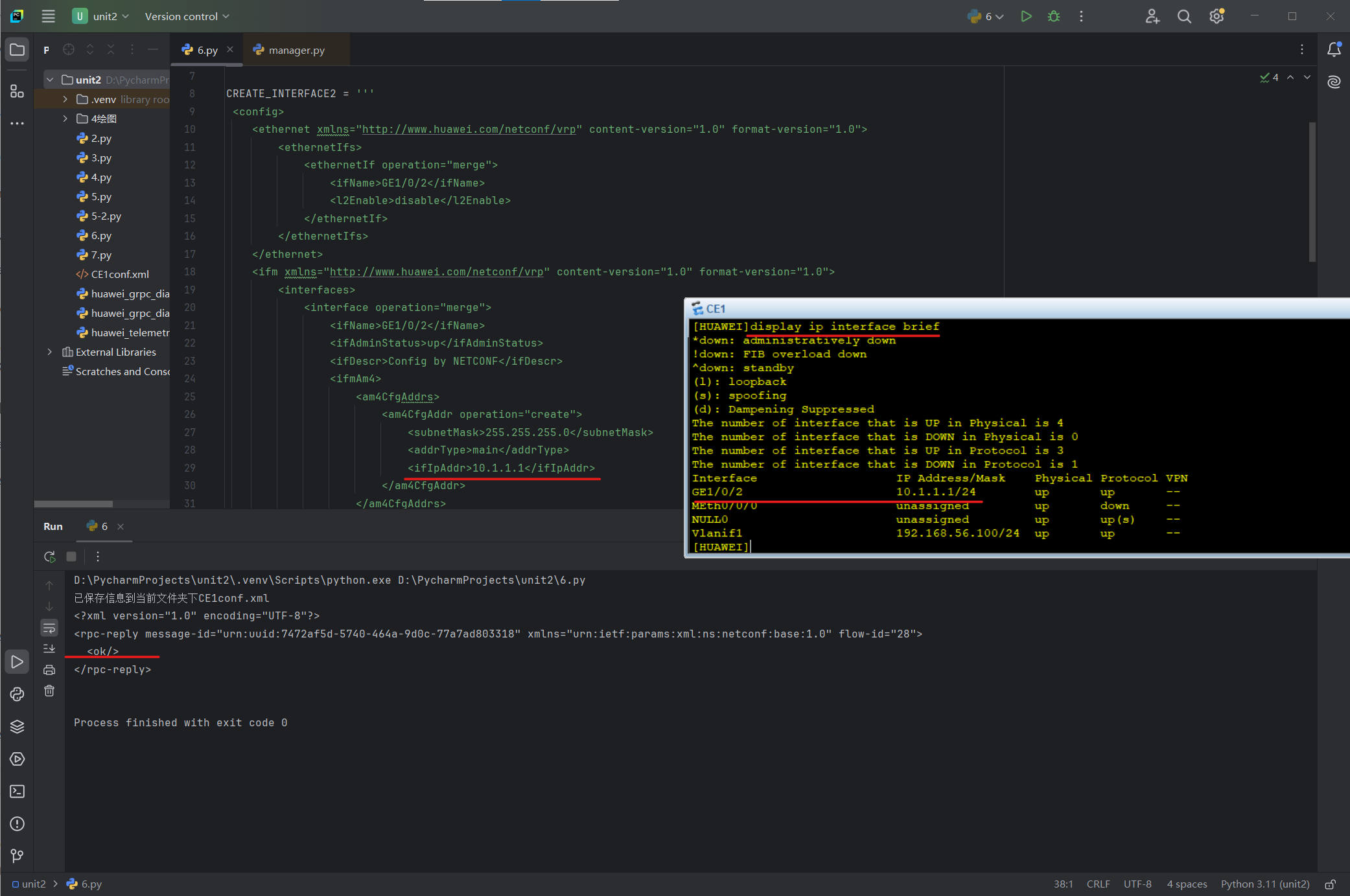This screenshot has height=896, width=1350.
Task: Open the Python Packages panel
Action: tap(17, 693)
